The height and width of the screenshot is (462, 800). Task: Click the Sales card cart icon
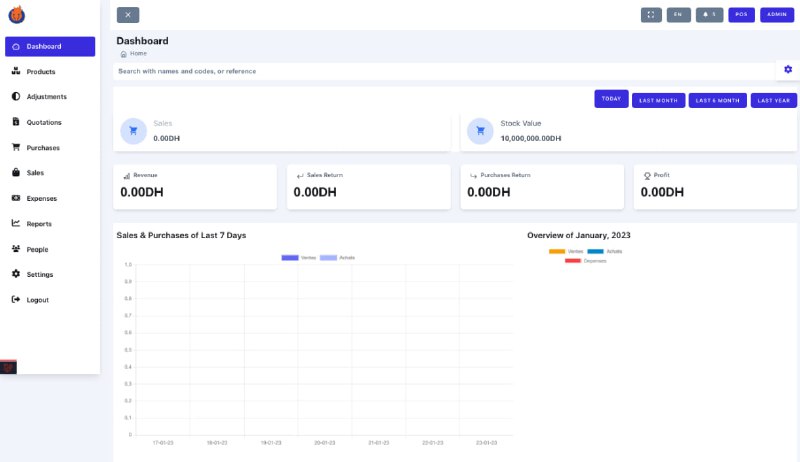[134, 131]
